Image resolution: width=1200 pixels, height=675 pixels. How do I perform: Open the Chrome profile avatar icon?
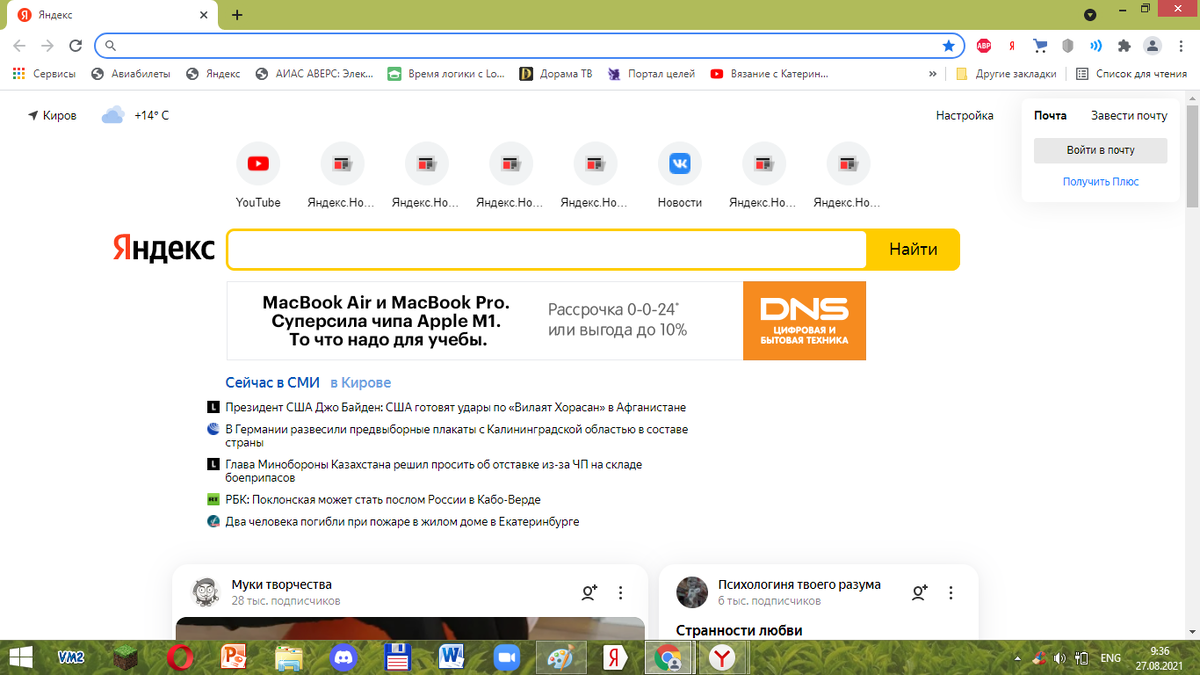pos(1152,45)
